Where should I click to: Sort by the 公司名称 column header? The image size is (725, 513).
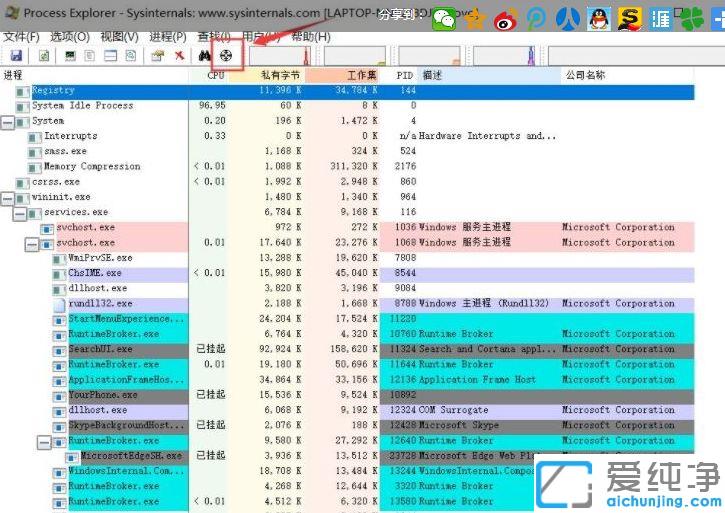pos(628,75)
